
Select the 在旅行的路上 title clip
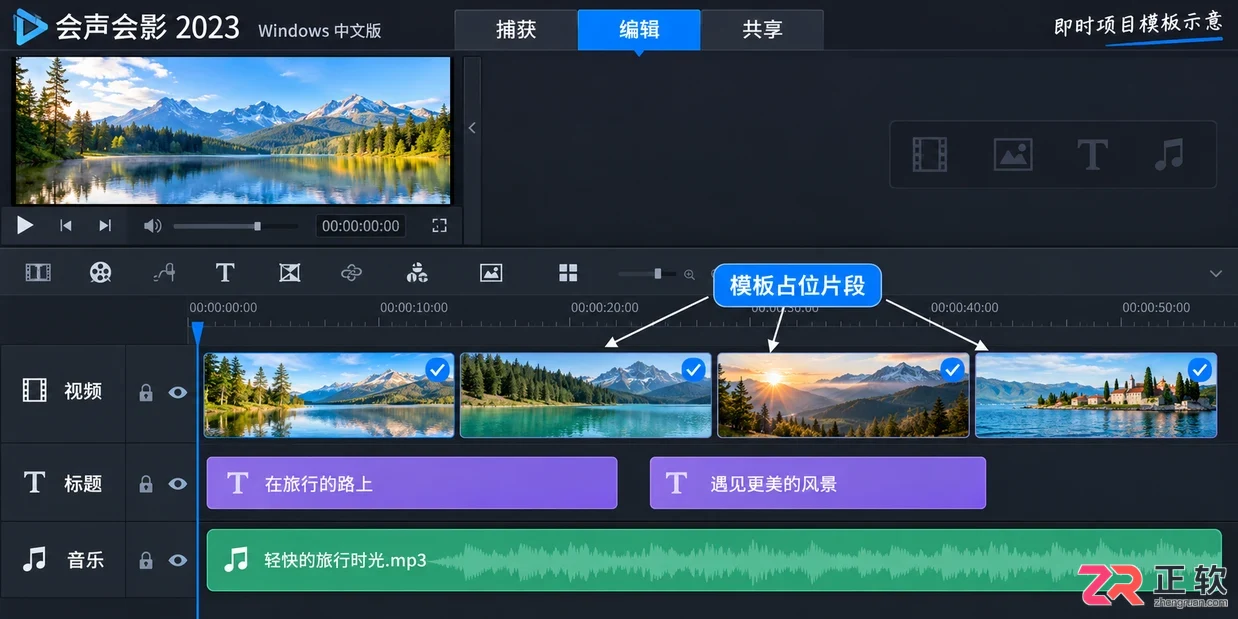point(412,483)
